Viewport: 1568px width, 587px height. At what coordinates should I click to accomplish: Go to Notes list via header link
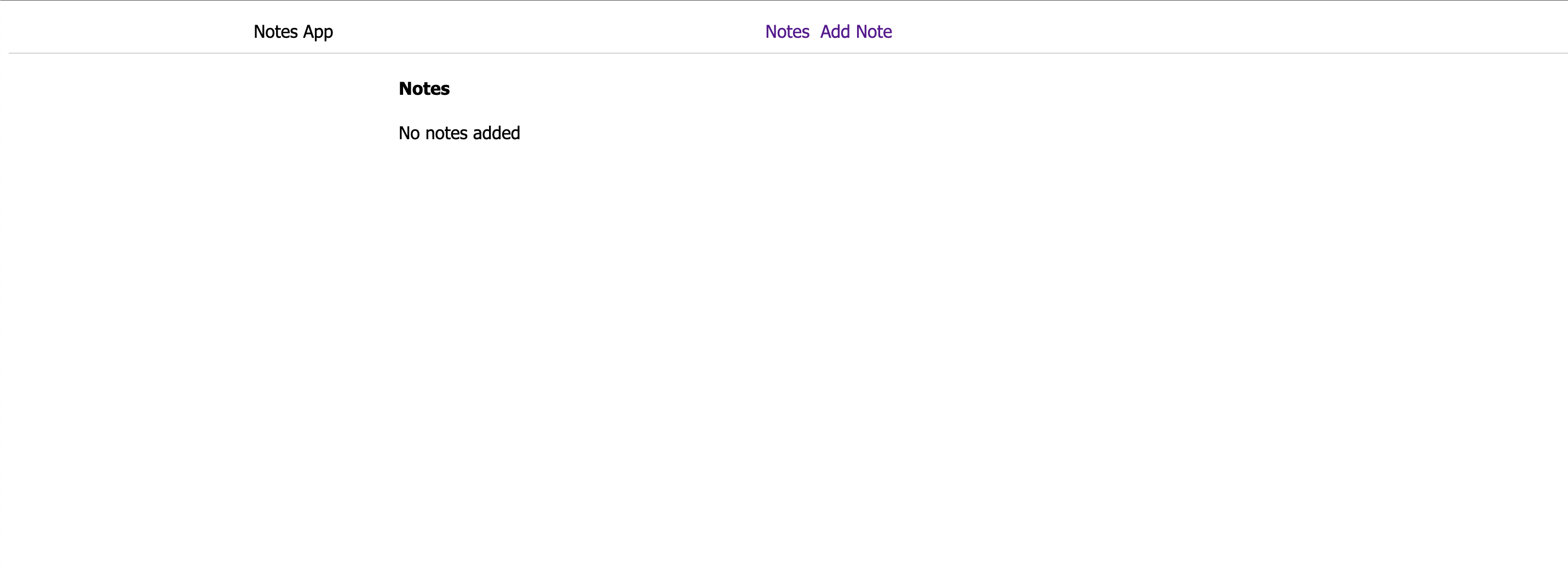click(787, 32)
